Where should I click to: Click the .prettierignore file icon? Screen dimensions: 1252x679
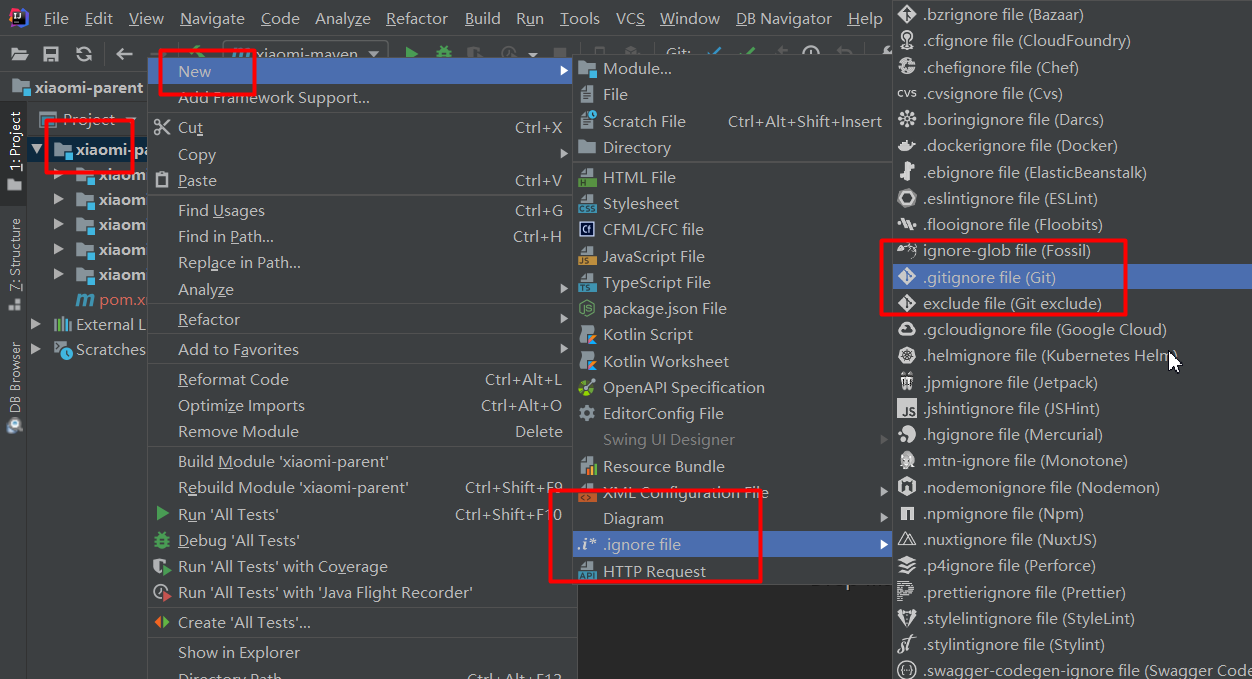(x=907, y=592)
